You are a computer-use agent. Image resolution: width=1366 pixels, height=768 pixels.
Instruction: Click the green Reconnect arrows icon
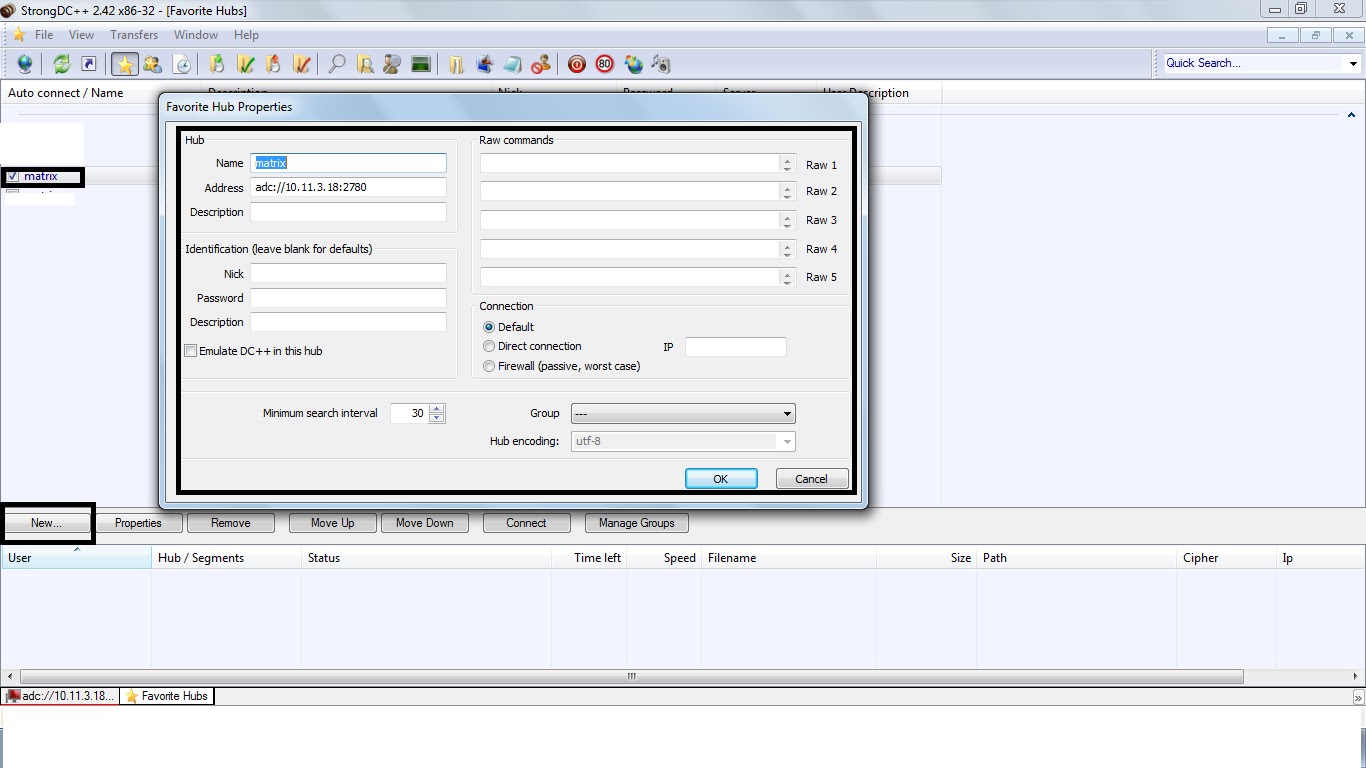tap(62, 64)
